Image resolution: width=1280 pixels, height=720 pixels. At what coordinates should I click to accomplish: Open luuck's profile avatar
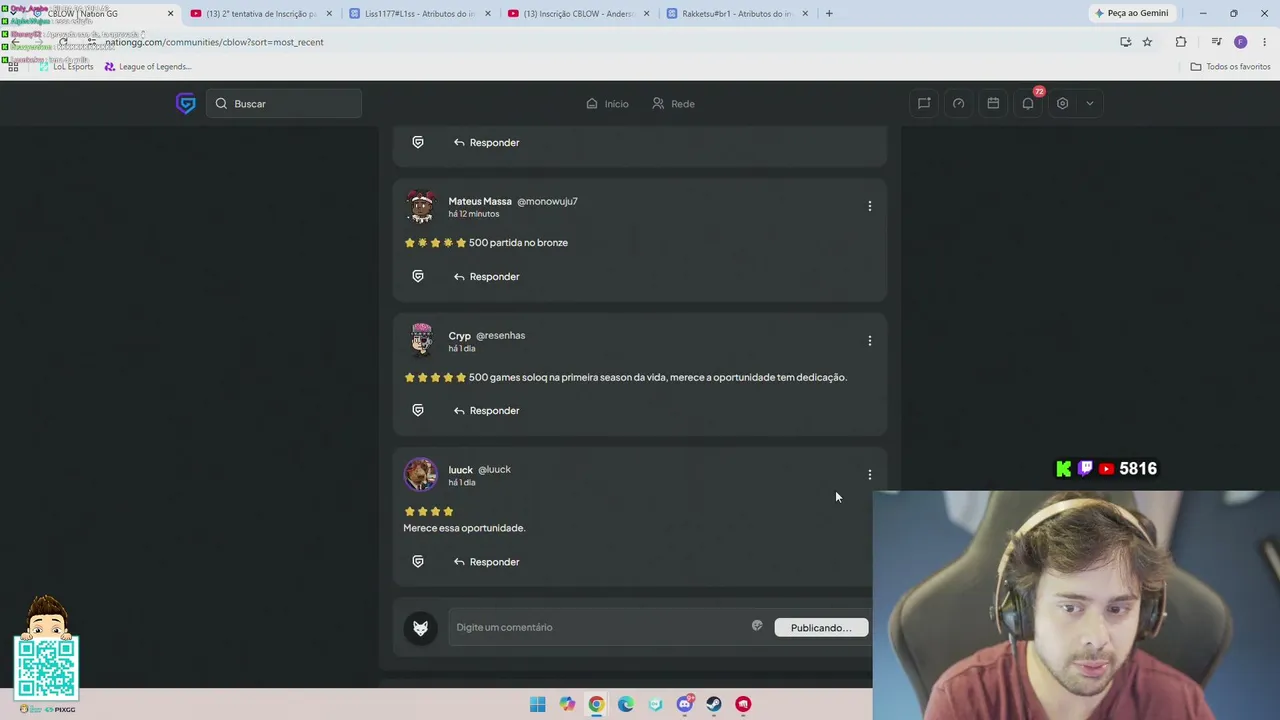[x=421, y=474]
